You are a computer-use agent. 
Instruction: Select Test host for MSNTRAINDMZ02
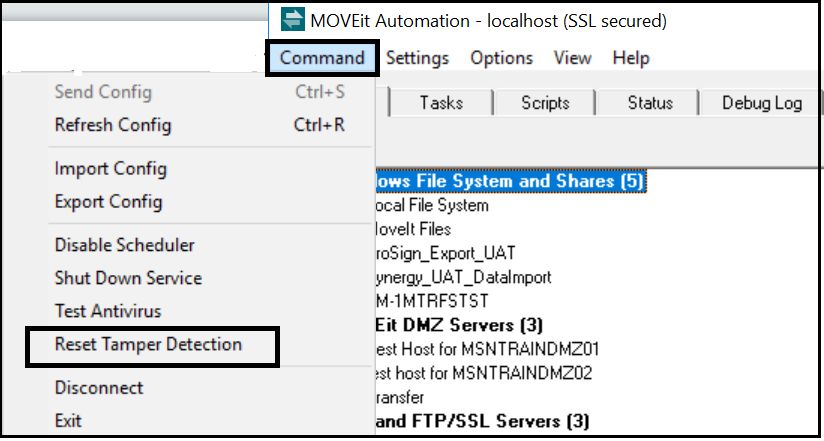(485, 373)
